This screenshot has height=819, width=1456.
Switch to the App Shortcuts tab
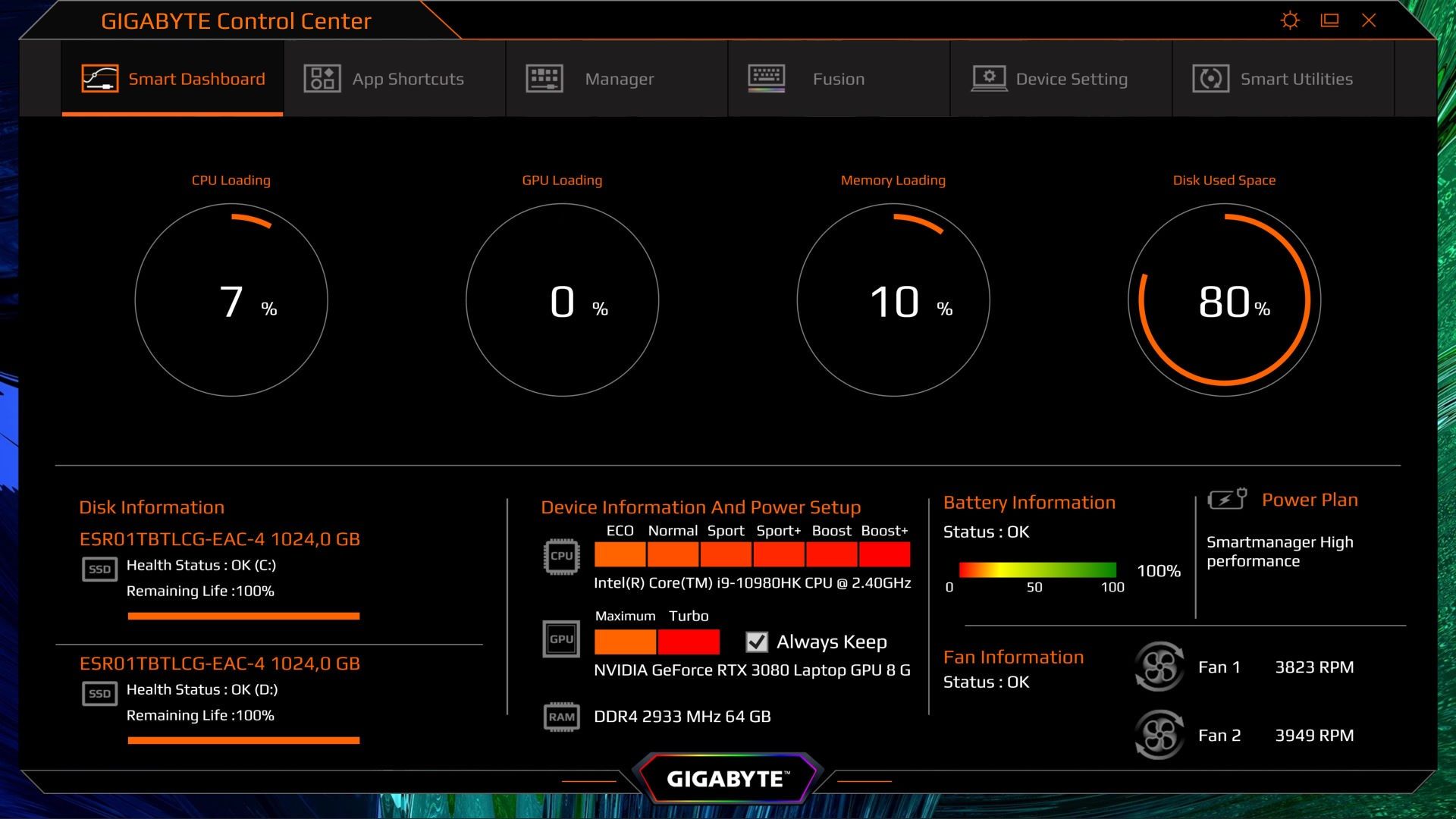394,79
